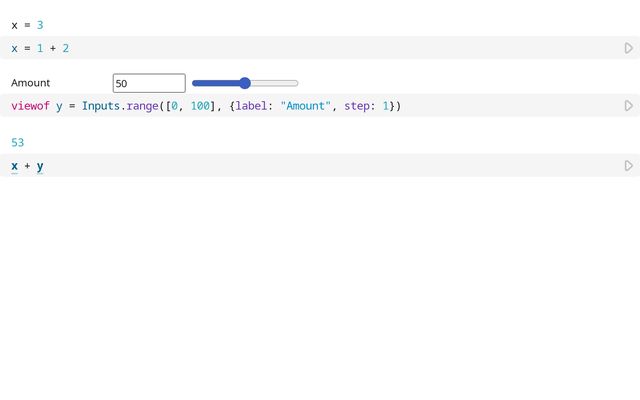The image size is (640, 400).
Task: Run the x + y cell play icon
Action: (628, 166)
